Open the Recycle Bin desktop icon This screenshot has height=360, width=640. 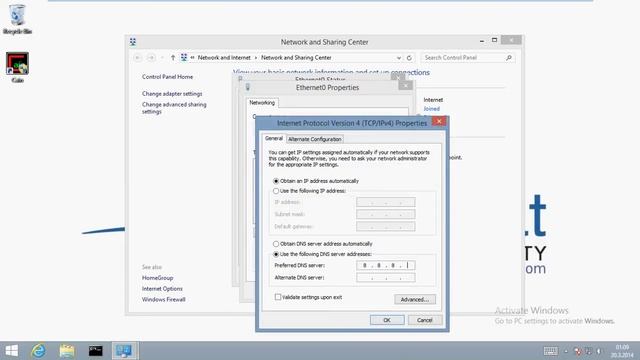pyautogui.click(x=17, y=19)
